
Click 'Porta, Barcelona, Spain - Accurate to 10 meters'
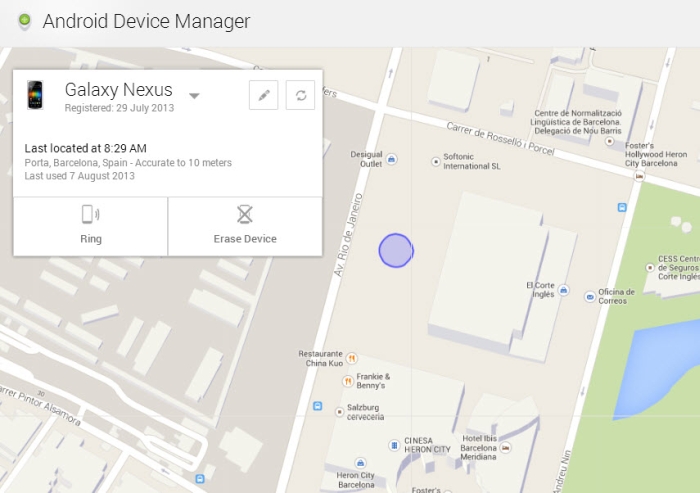[128, 163]
